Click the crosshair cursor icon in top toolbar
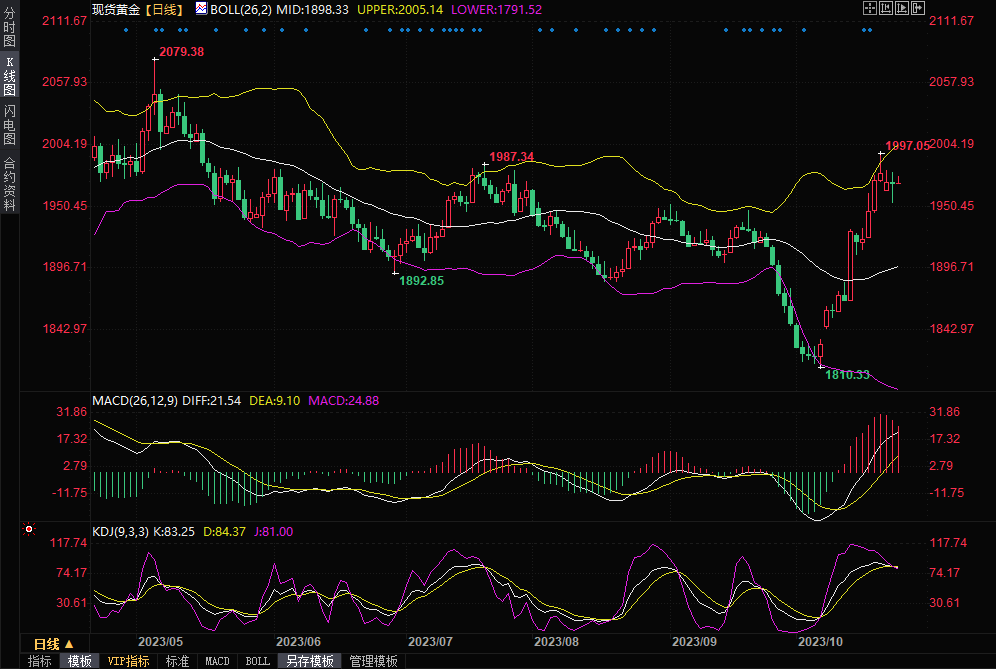 click(870, 8)
